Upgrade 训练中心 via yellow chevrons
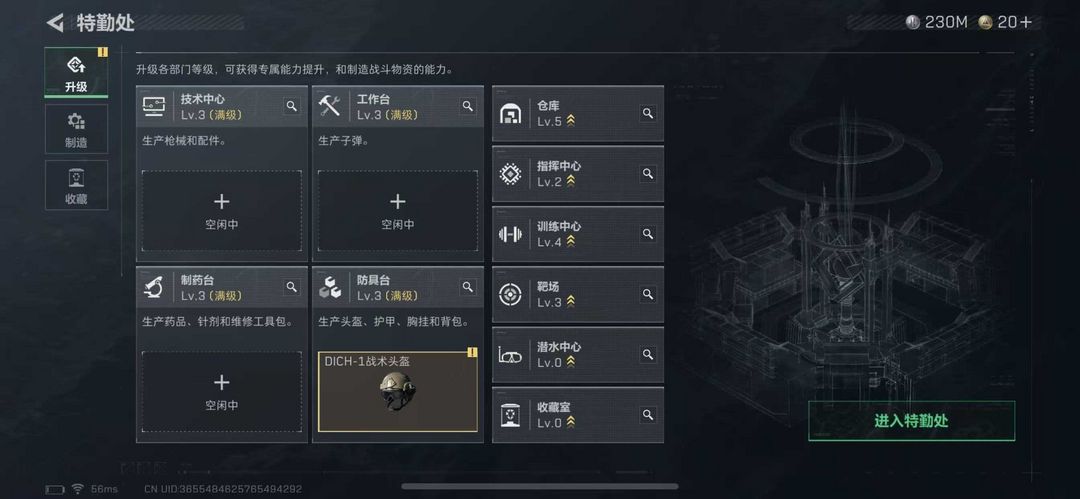Screen dimensions: 1080x499 pyautogui.click(x=570, y=242)
